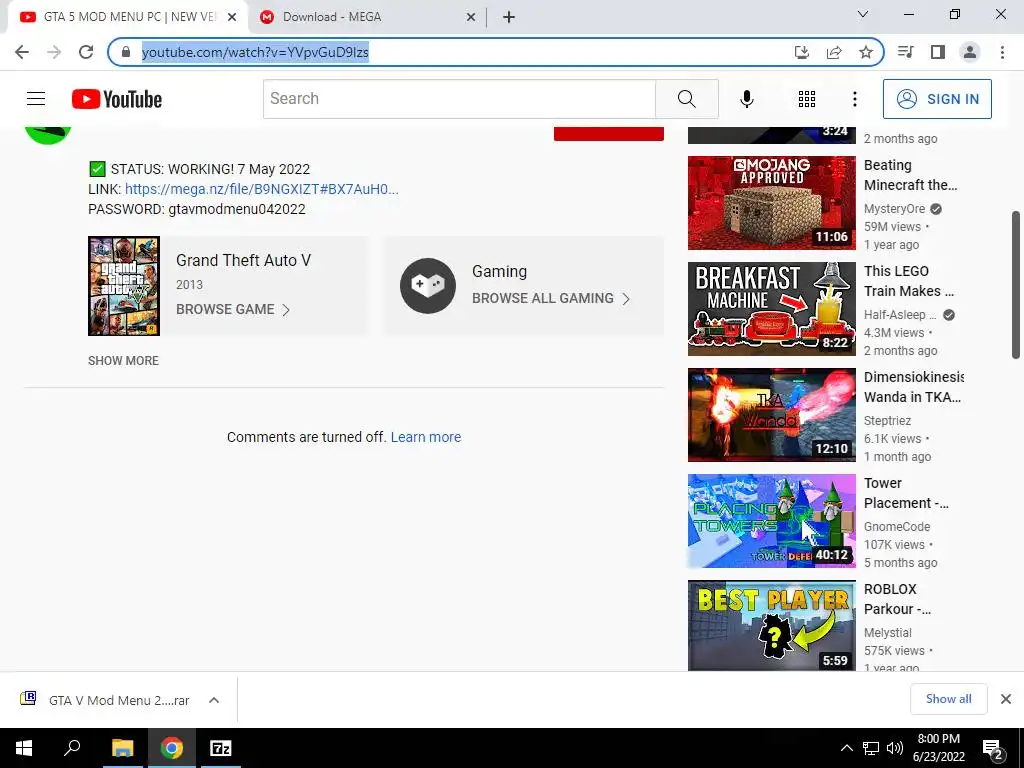This screenshot has width=1024, height=768.
Task: Open the YouTube hamburger guide menu
Action: [36, 99]
